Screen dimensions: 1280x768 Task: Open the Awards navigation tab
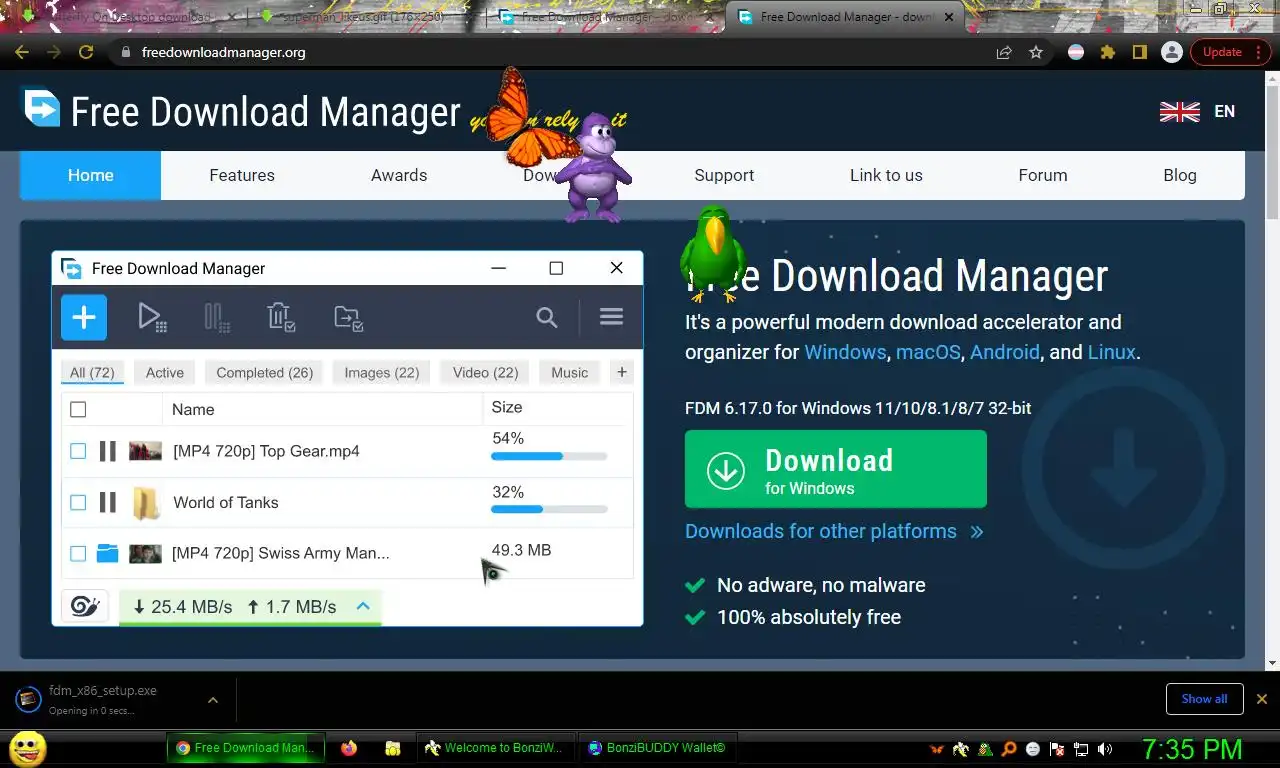(399, 175)
